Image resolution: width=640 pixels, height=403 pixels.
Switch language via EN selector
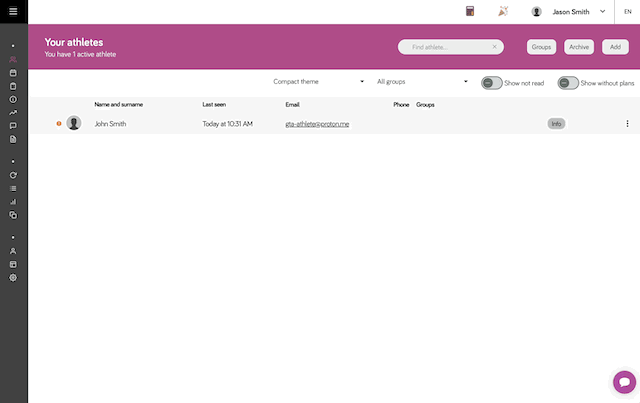[x=626, y=12]
